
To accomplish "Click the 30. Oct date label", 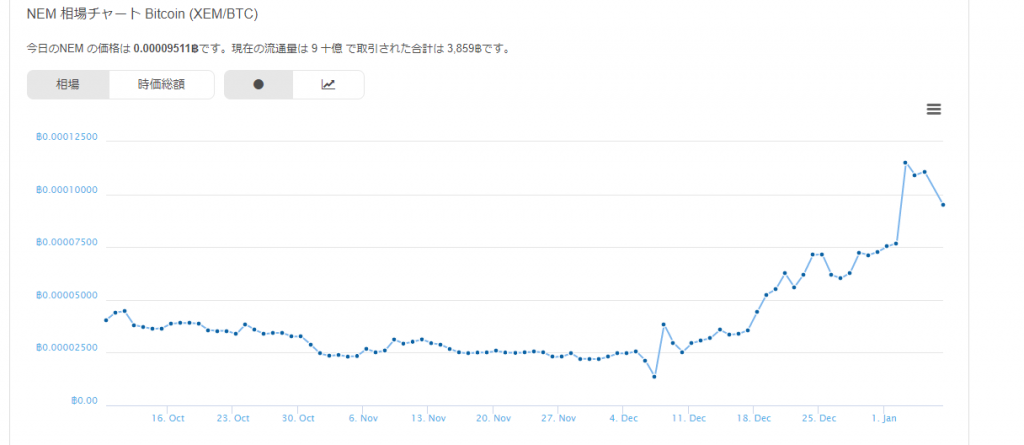I will click(x=298, y=418).
